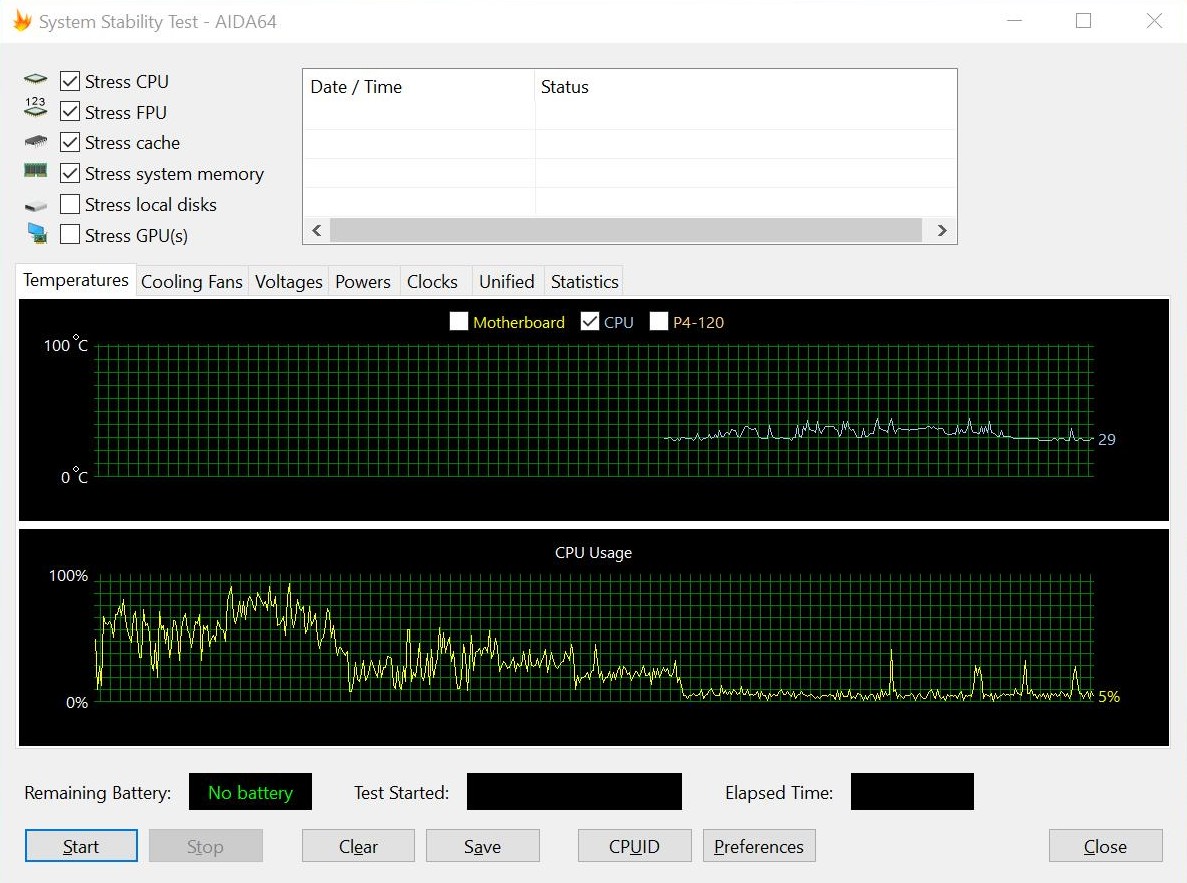Click the cache chip icon

coord(35,142)
